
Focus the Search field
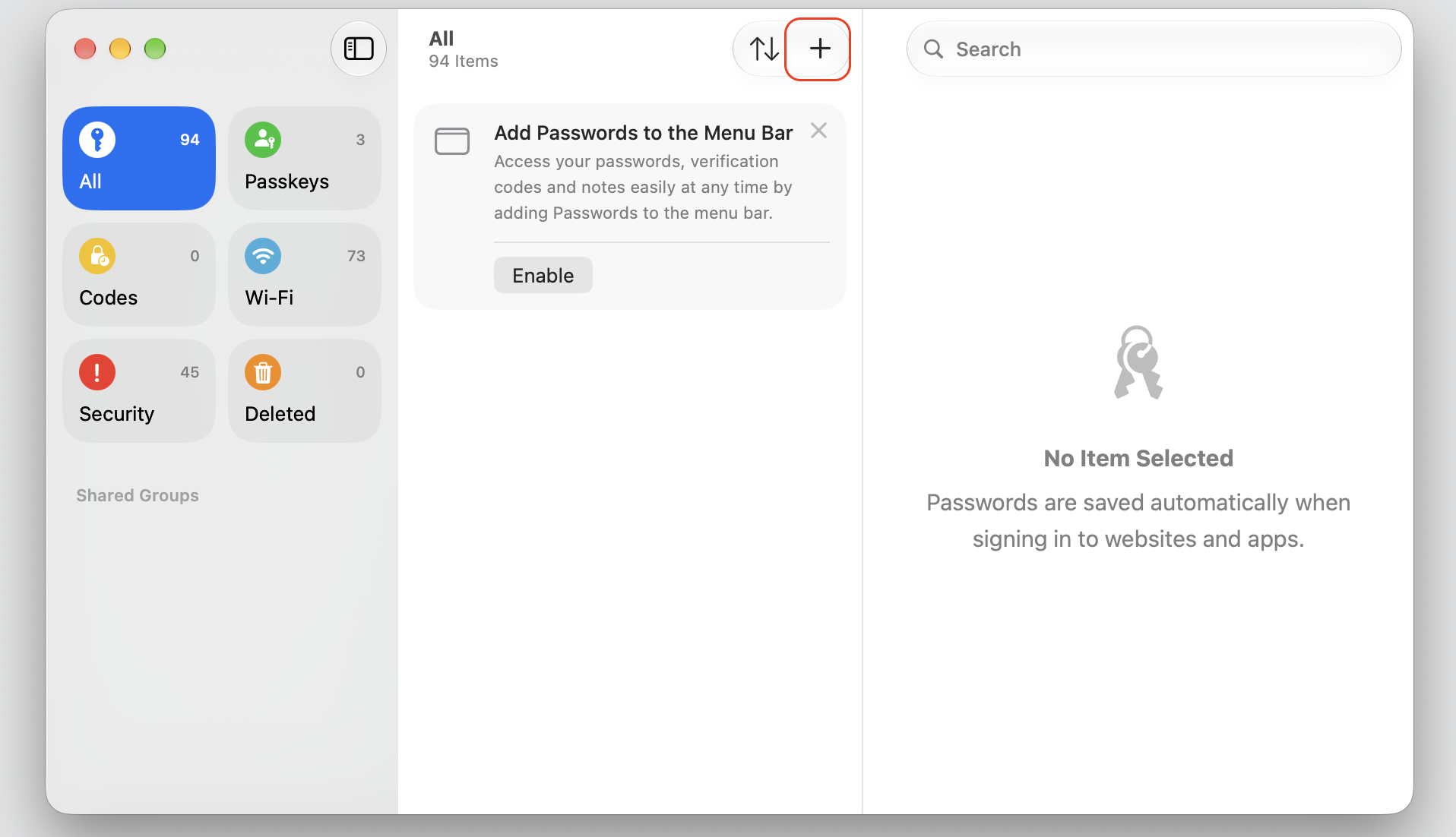click(x=1154, y=49)
